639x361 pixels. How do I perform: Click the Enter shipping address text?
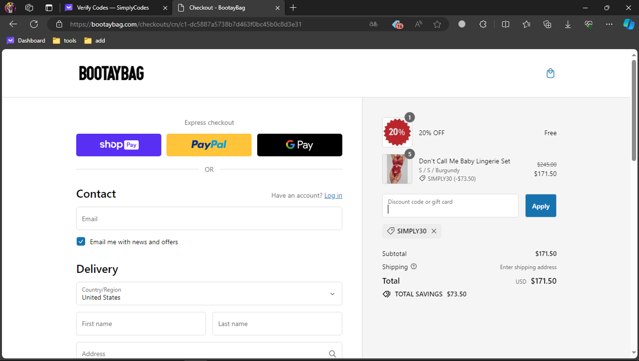pos(528,267)
